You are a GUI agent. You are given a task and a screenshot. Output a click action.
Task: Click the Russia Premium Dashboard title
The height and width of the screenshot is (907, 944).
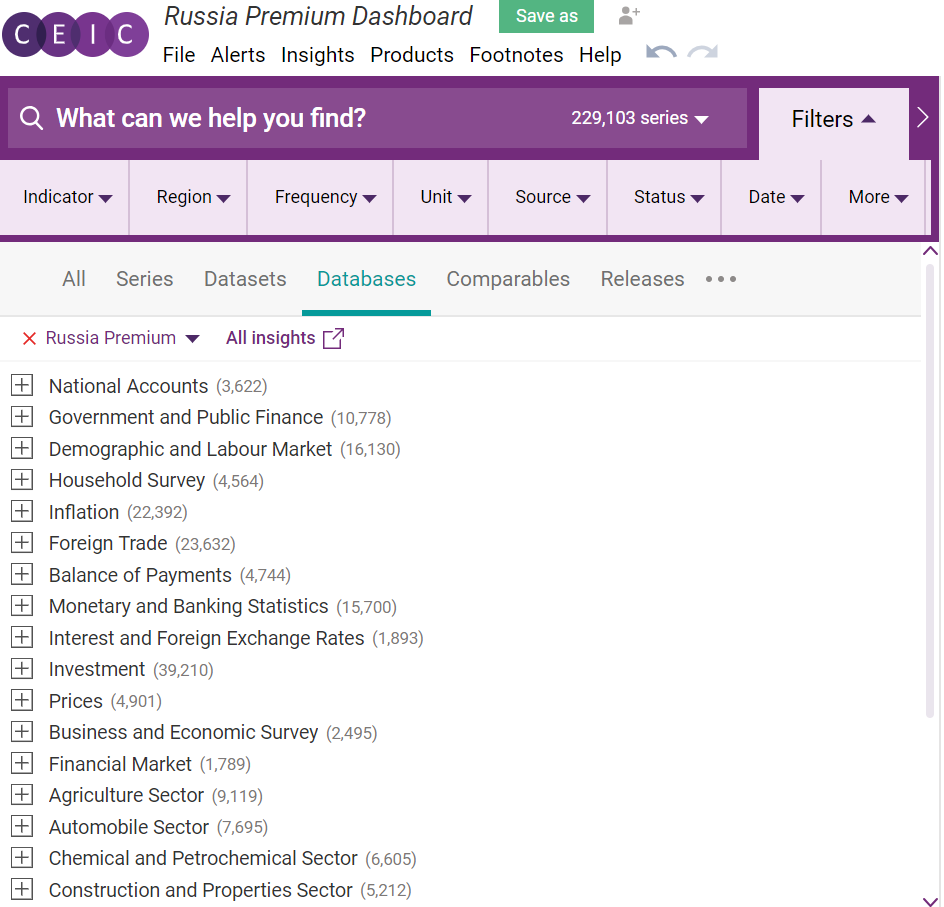(318, 16)
